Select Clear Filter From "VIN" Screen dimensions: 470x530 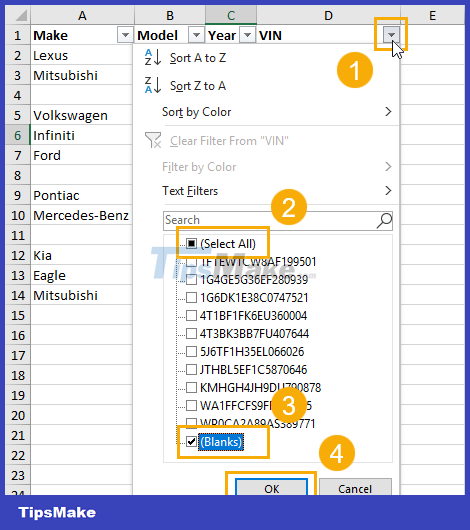(x=229, y=141)
